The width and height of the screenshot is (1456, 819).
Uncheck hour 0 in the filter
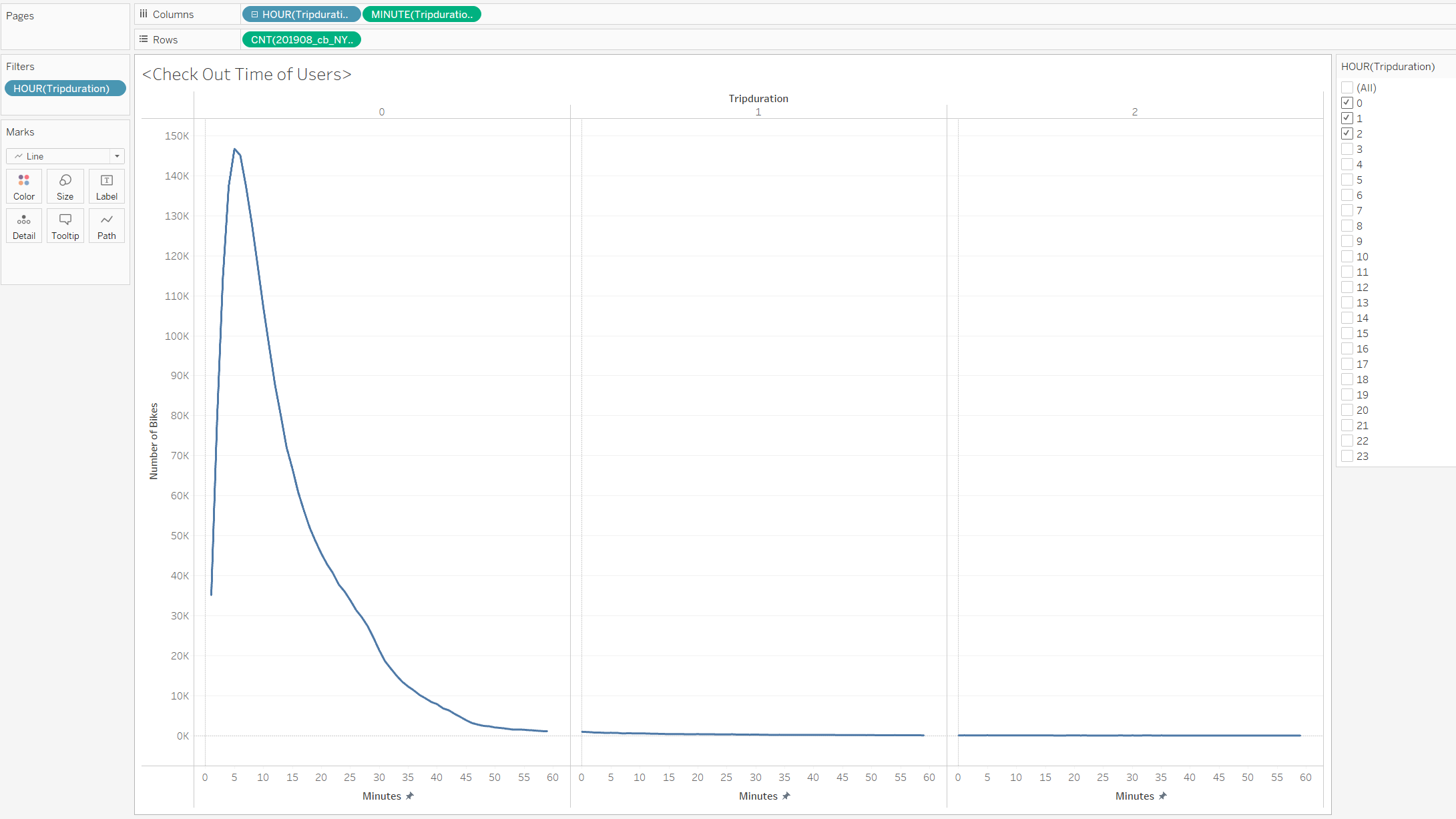point(1348,102)
